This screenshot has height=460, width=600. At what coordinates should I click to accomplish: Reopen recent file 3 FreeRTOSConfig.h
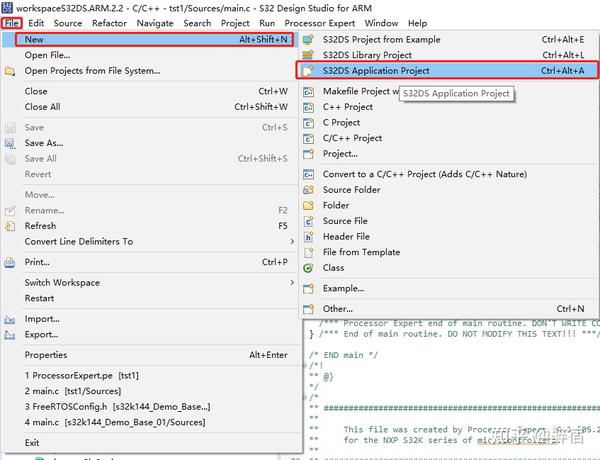click(x=117, y=407)
